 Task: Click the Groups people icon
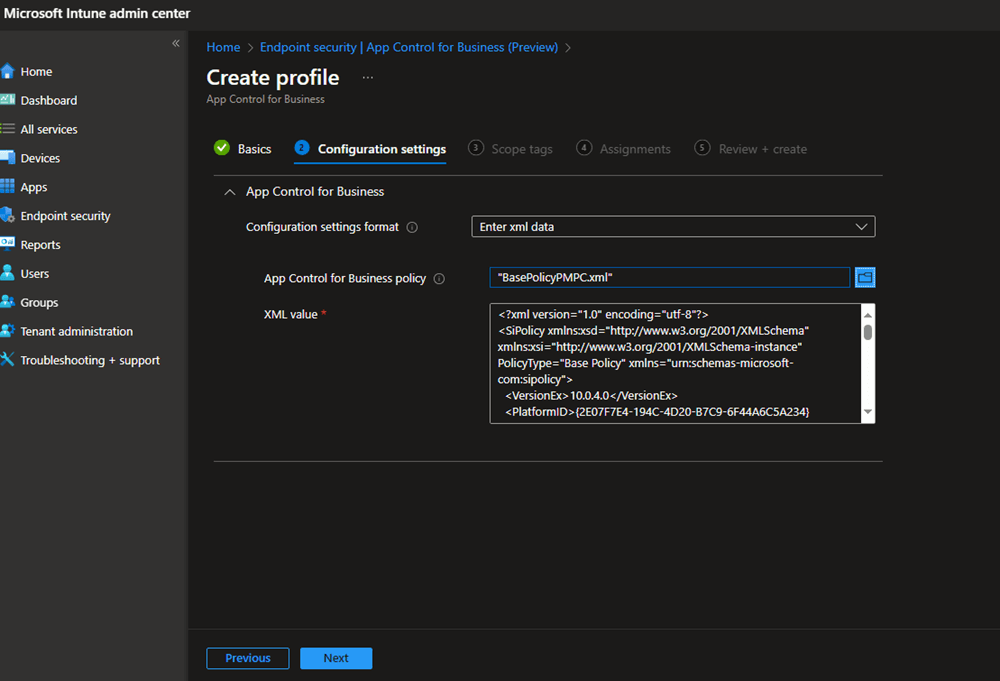pyautogui.click(x=7, y=302)
